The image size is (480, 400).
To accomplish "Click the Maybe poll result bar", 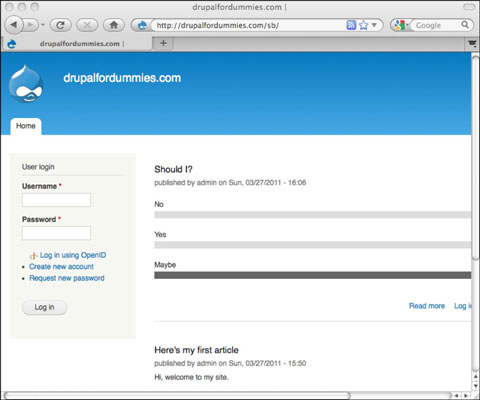I will click(x=313, y=275).
